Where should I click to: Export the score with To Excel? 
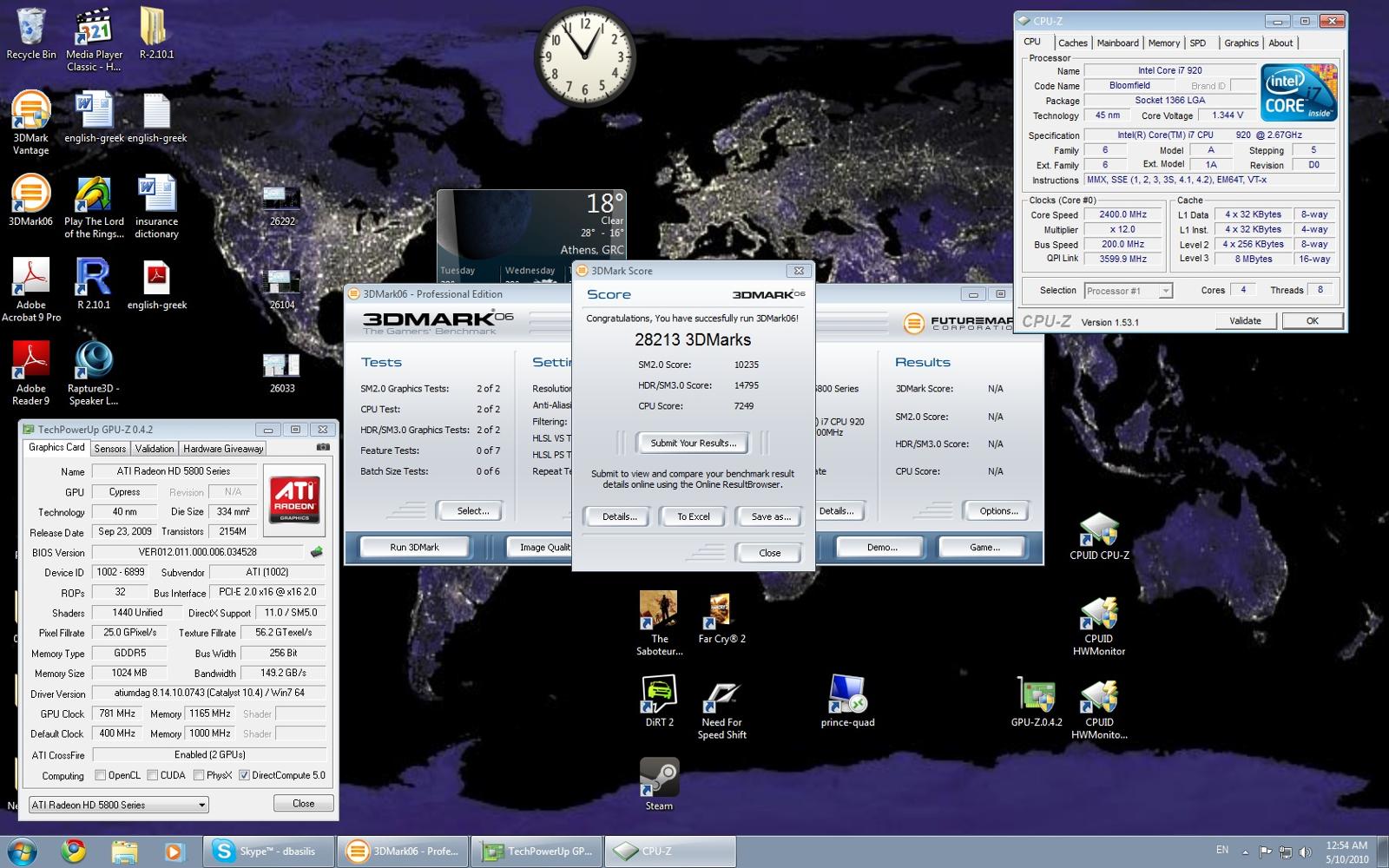(694, 516)
